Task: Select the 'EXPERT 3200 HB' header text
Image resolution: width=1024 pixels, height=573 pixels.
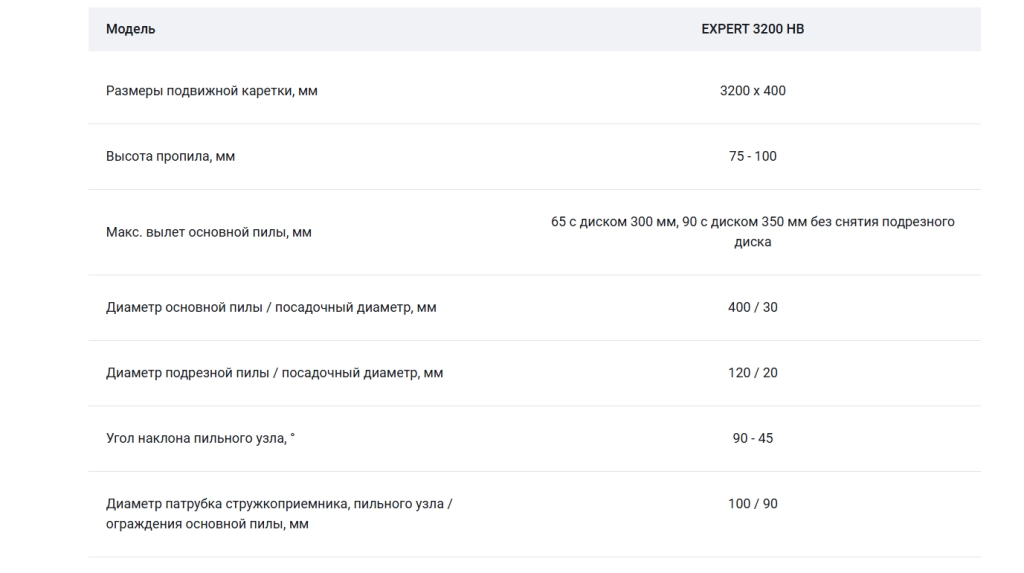Action: coord(752,29)
